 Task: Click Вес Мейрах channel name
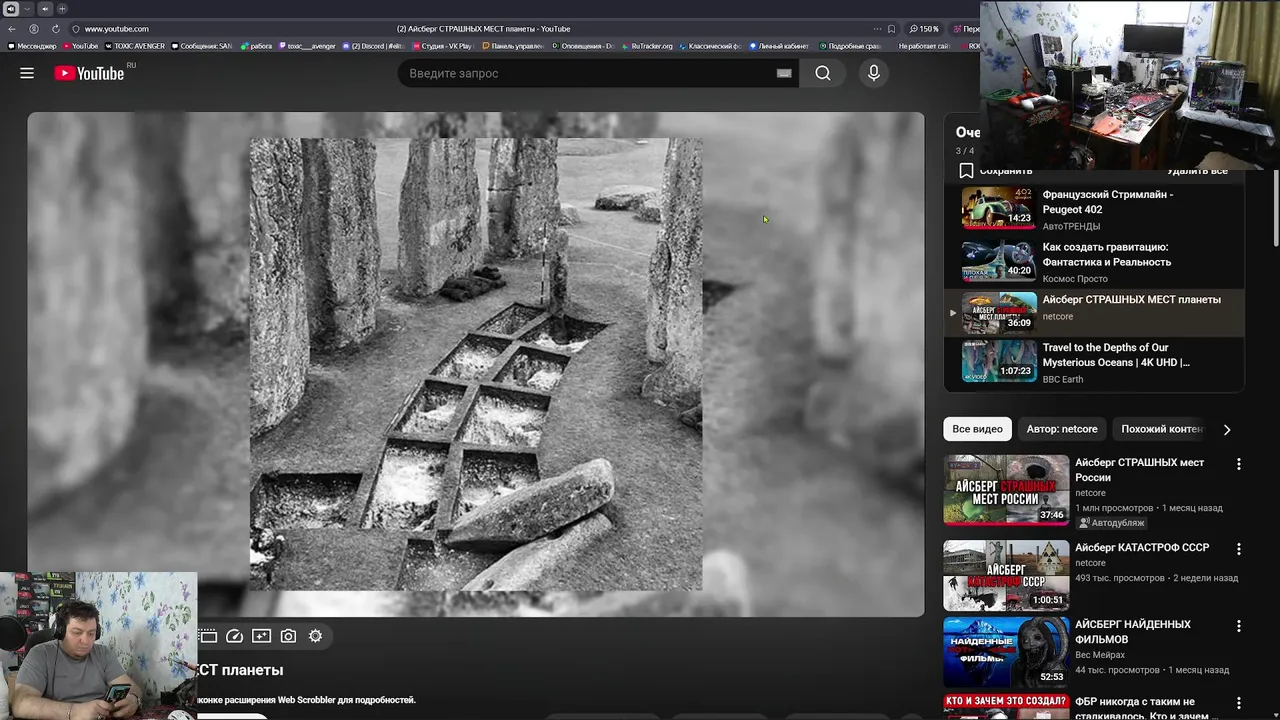tap(1100, 655)
